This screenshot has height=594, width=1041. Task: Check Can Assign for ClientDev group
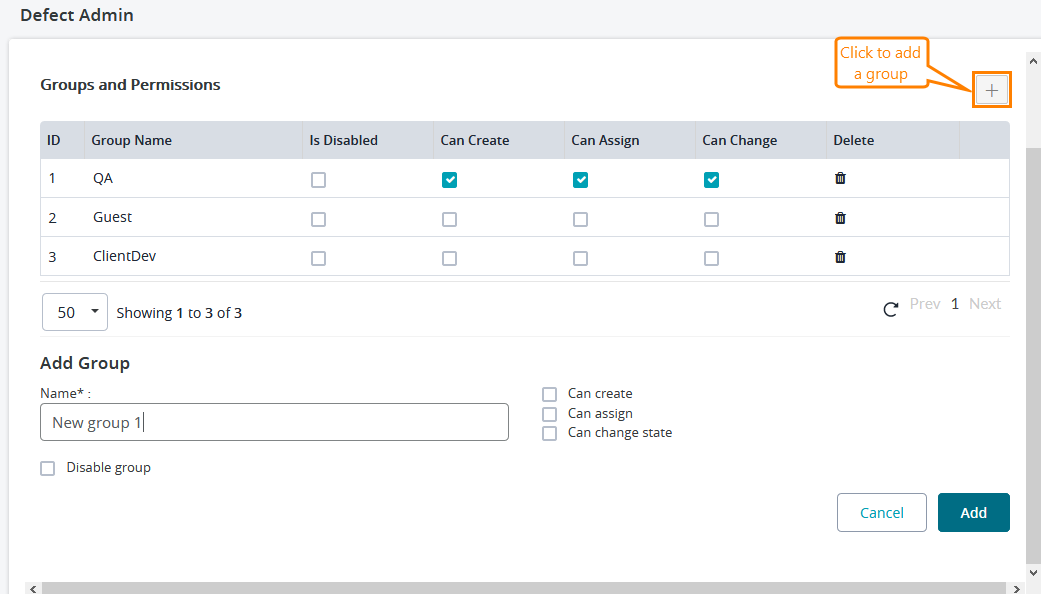coord(580,258)
